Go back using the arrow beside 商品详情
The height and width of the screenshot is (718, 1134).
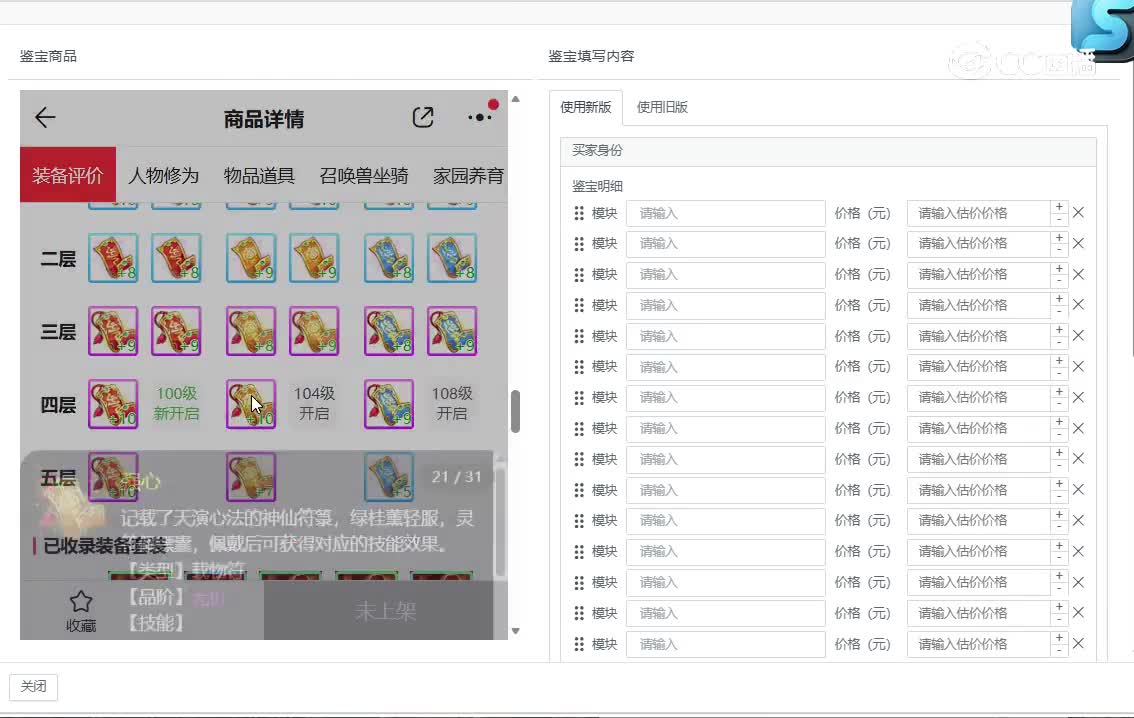[x=45, y=117]
